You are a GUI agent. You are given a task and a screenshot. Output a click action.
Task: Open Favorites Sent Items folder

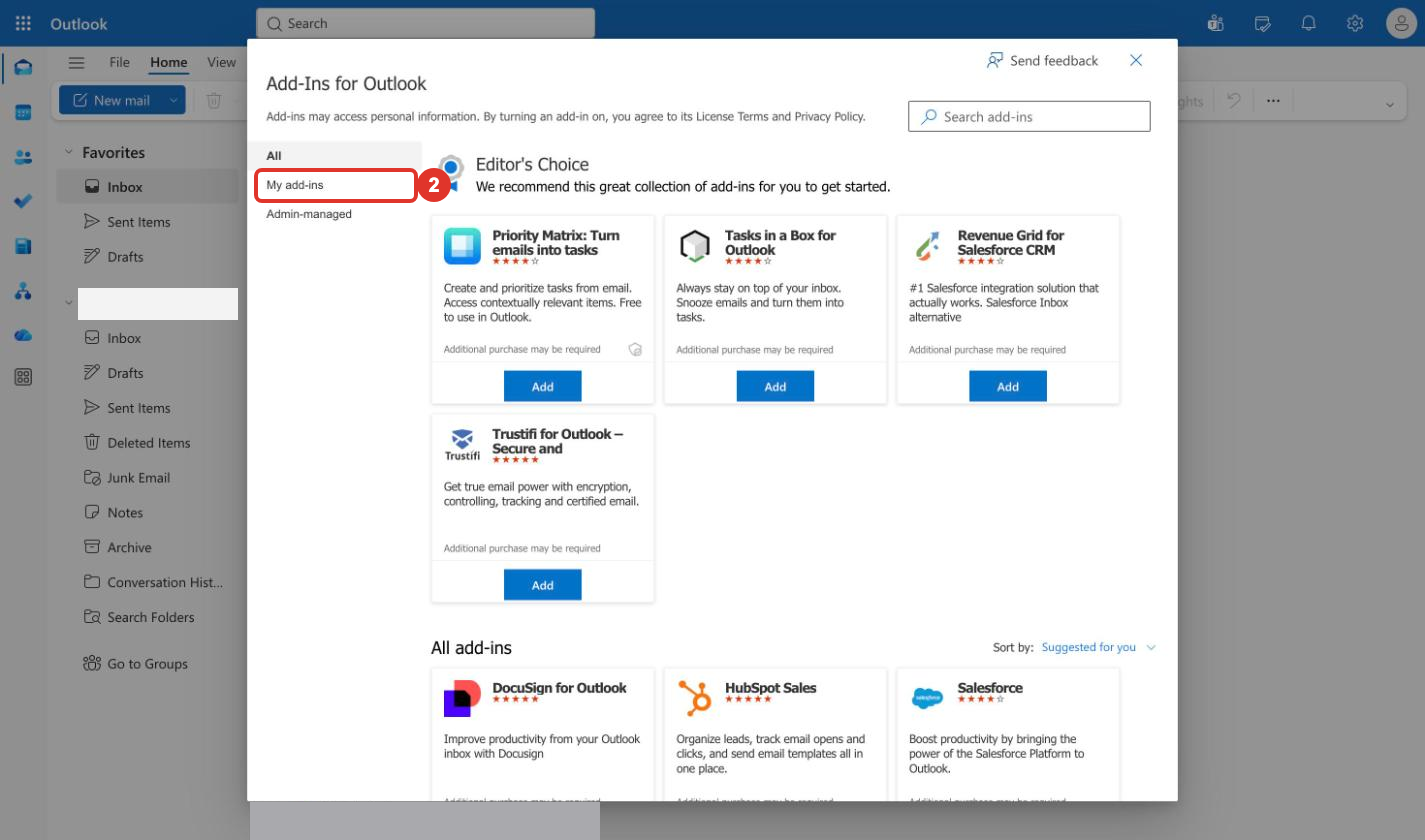pos(147,222)
